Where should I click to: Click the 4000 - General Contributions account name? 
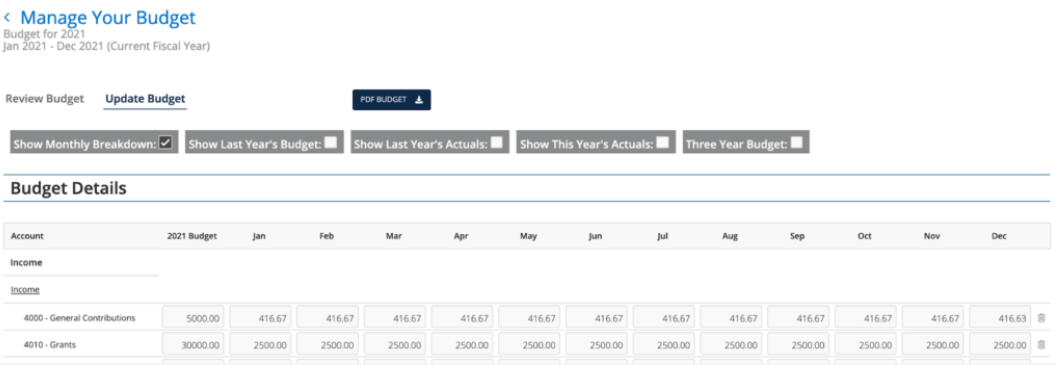pyautogui.click(x=79, y=318)
